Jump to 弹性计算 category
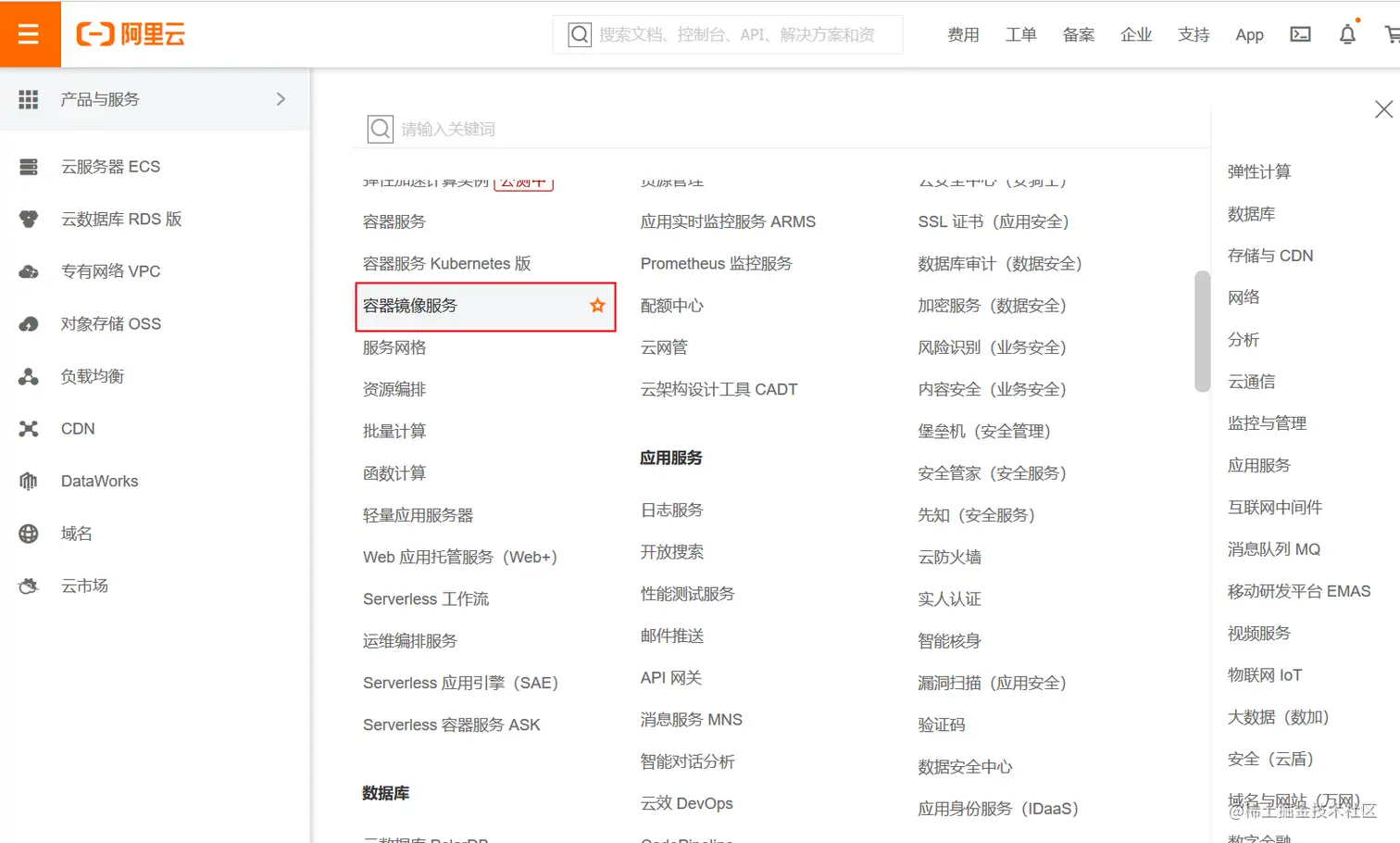Screen dimensions: 1400x843 click(x=1259, y=171)
